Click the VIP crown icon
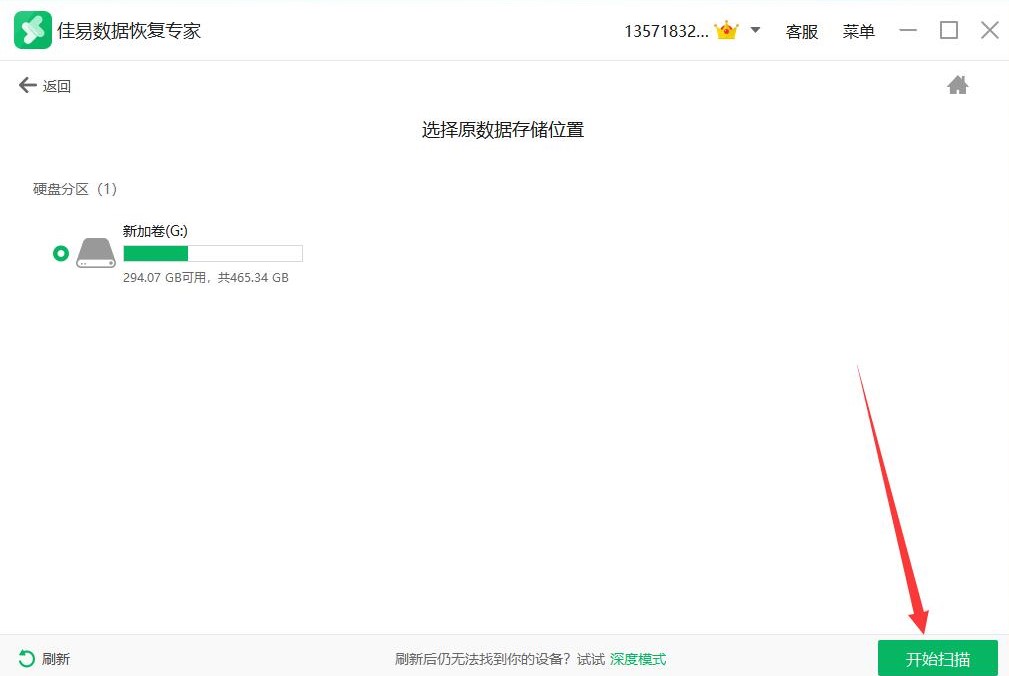1009x676 pixels. (726, 31)
